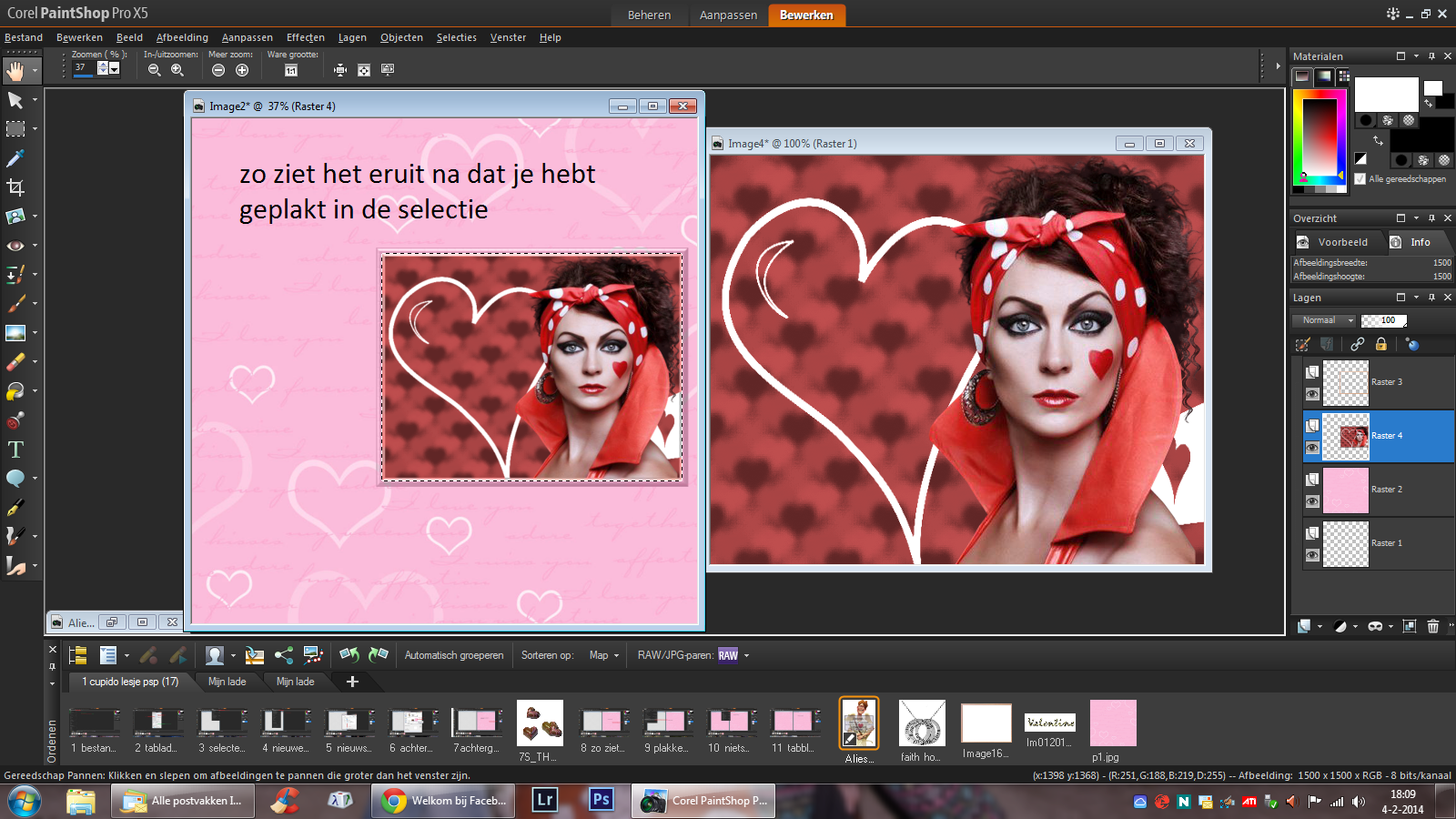
Task: Rotate photo left in Organizer toolbar
Action: 349,655
